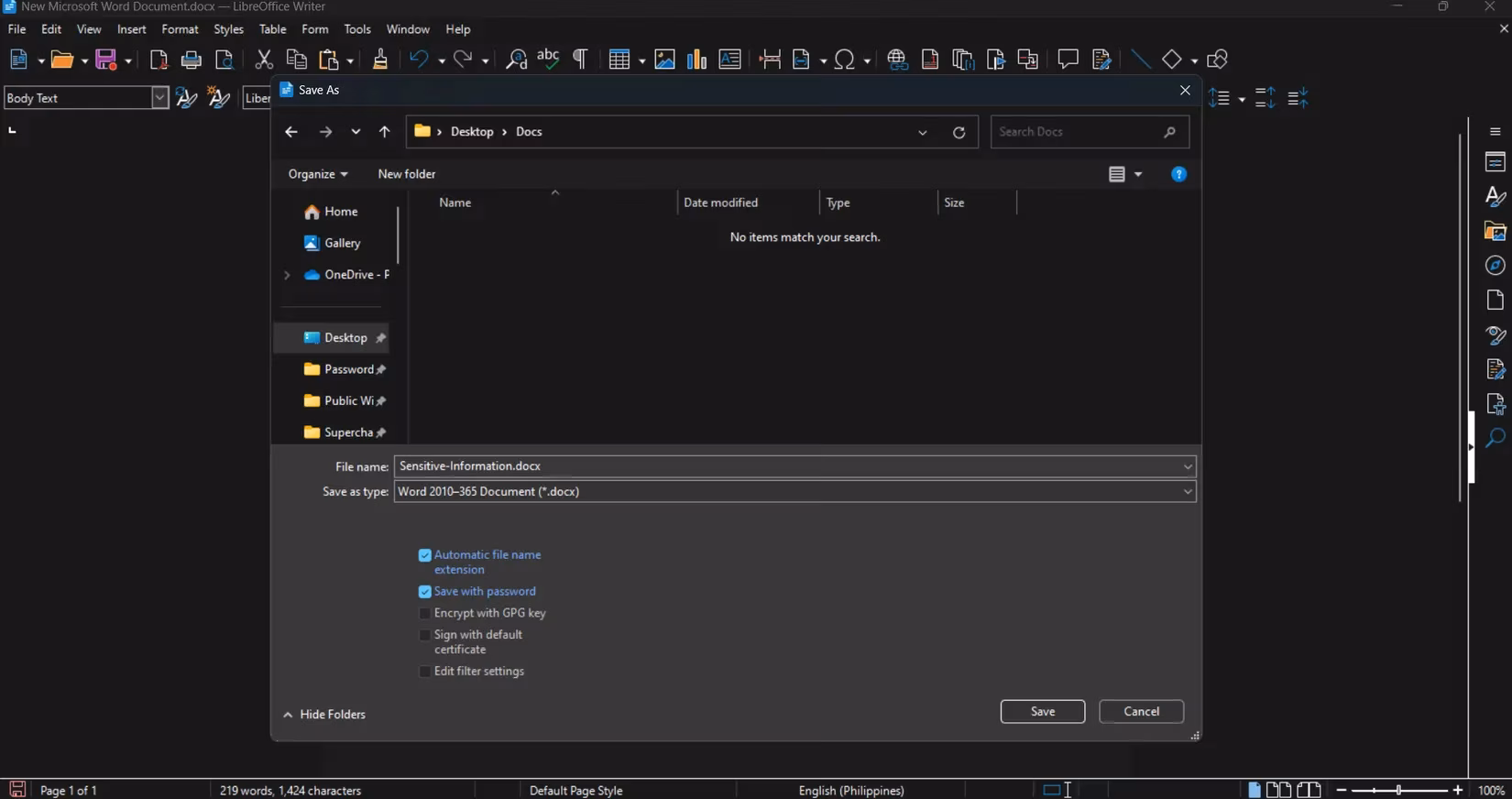Open the Tools menu
Image resolution: width=1512 pixels, height=799 pixels.
point(356,29)
